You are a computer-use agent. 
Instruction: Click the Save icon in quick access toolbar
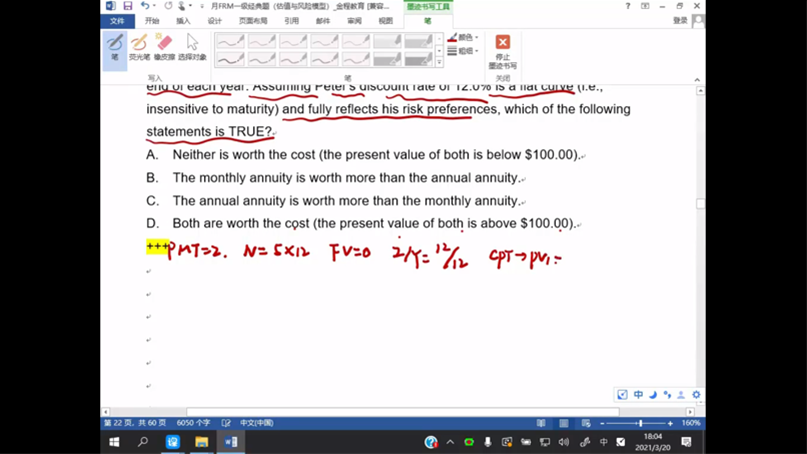[x=127, y=6]
